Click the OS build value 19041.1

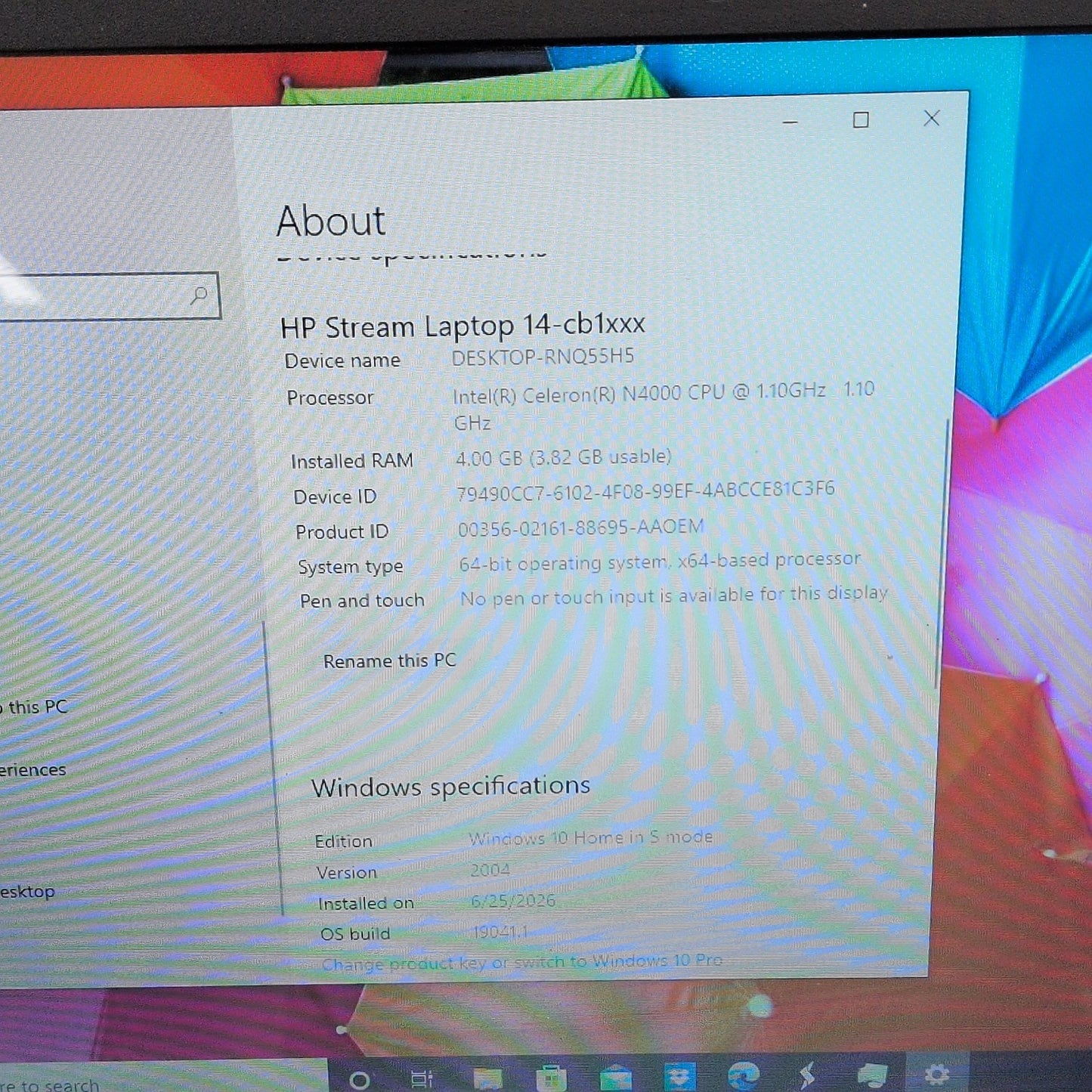[500, 932]
